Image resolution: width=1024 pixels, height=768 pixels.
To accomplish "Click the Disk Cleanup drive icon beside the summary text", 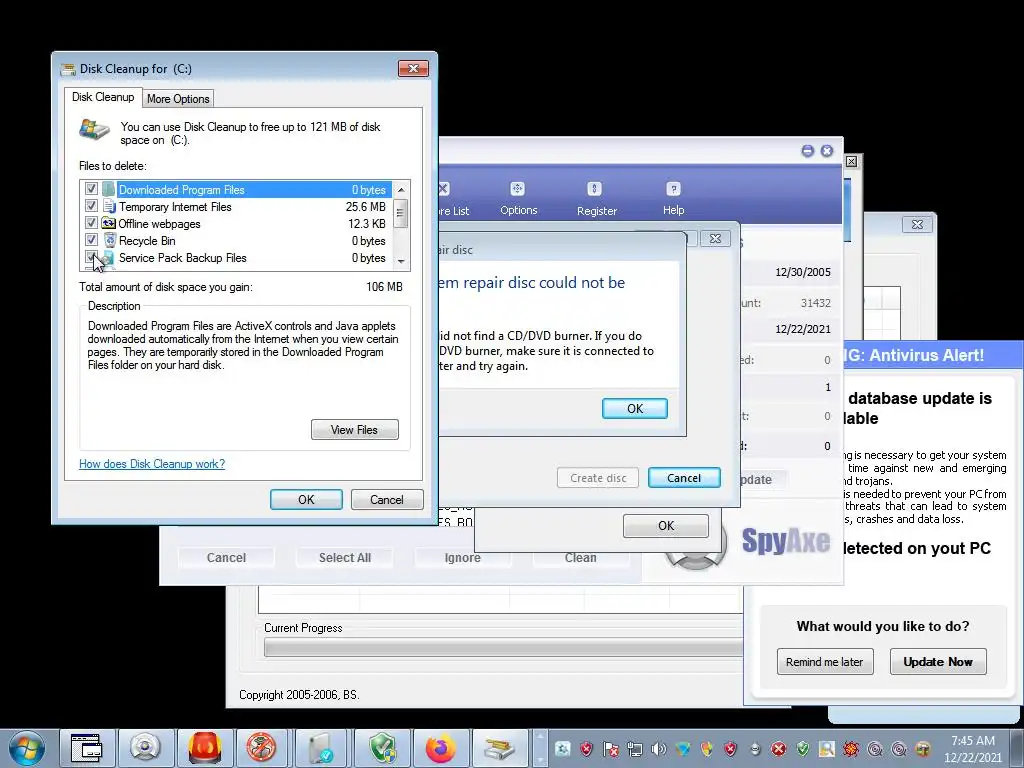I will point(95,129).
